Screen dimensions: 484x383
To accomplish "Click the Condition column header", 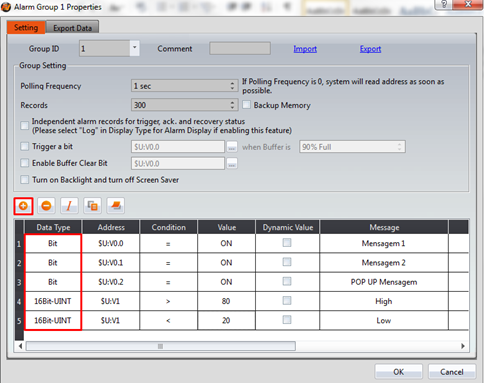I will pos(169,227).
